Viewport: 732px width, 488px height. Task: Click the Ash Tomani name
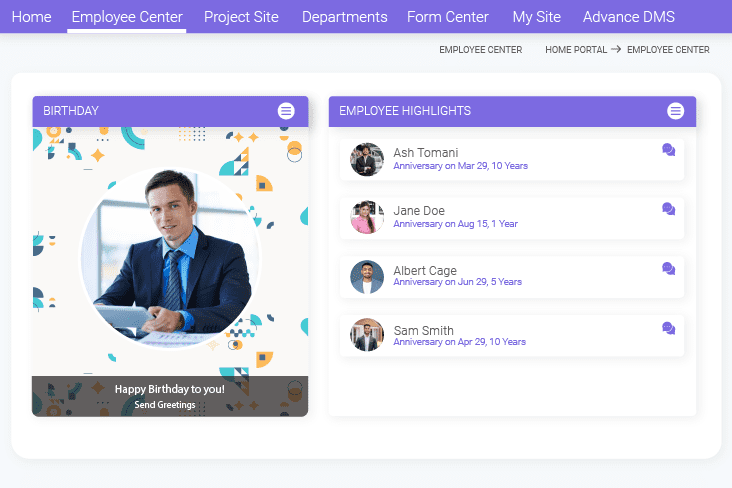[x=426, y=153]
